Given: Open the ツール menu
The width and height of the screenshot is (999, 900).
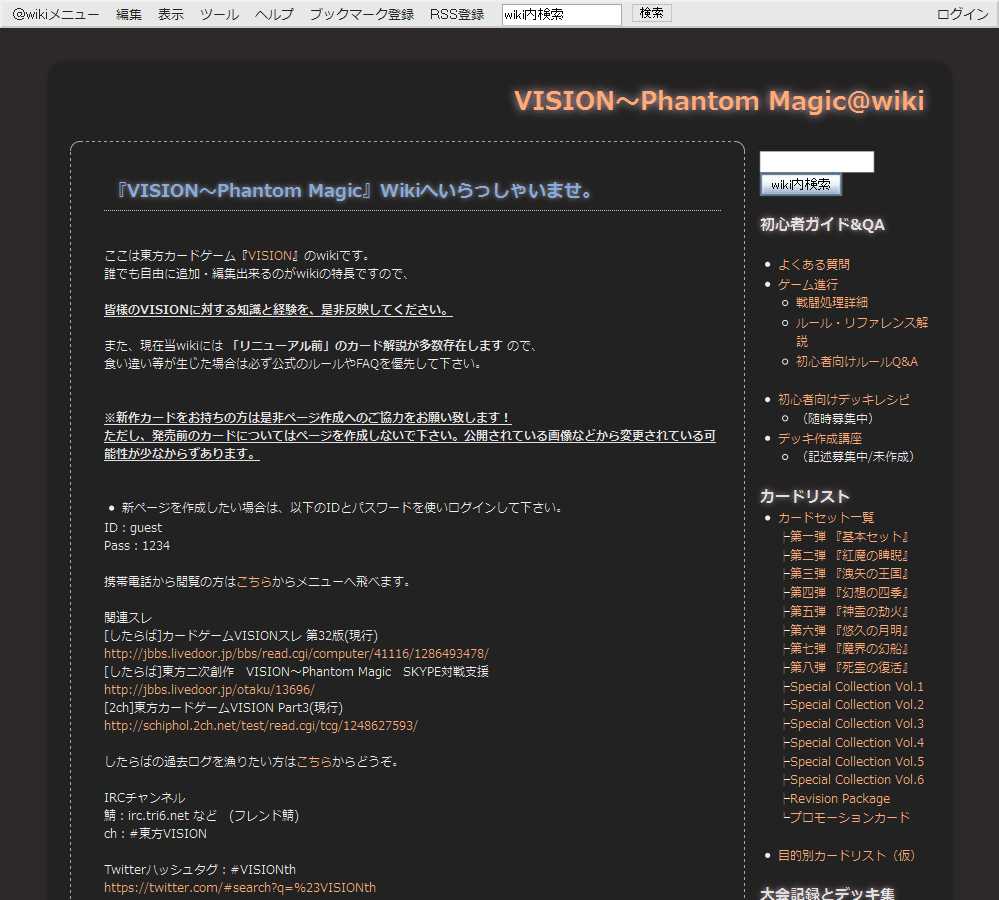Looking at the screenshot, I should pyautogui.click(x=219, y=14).
